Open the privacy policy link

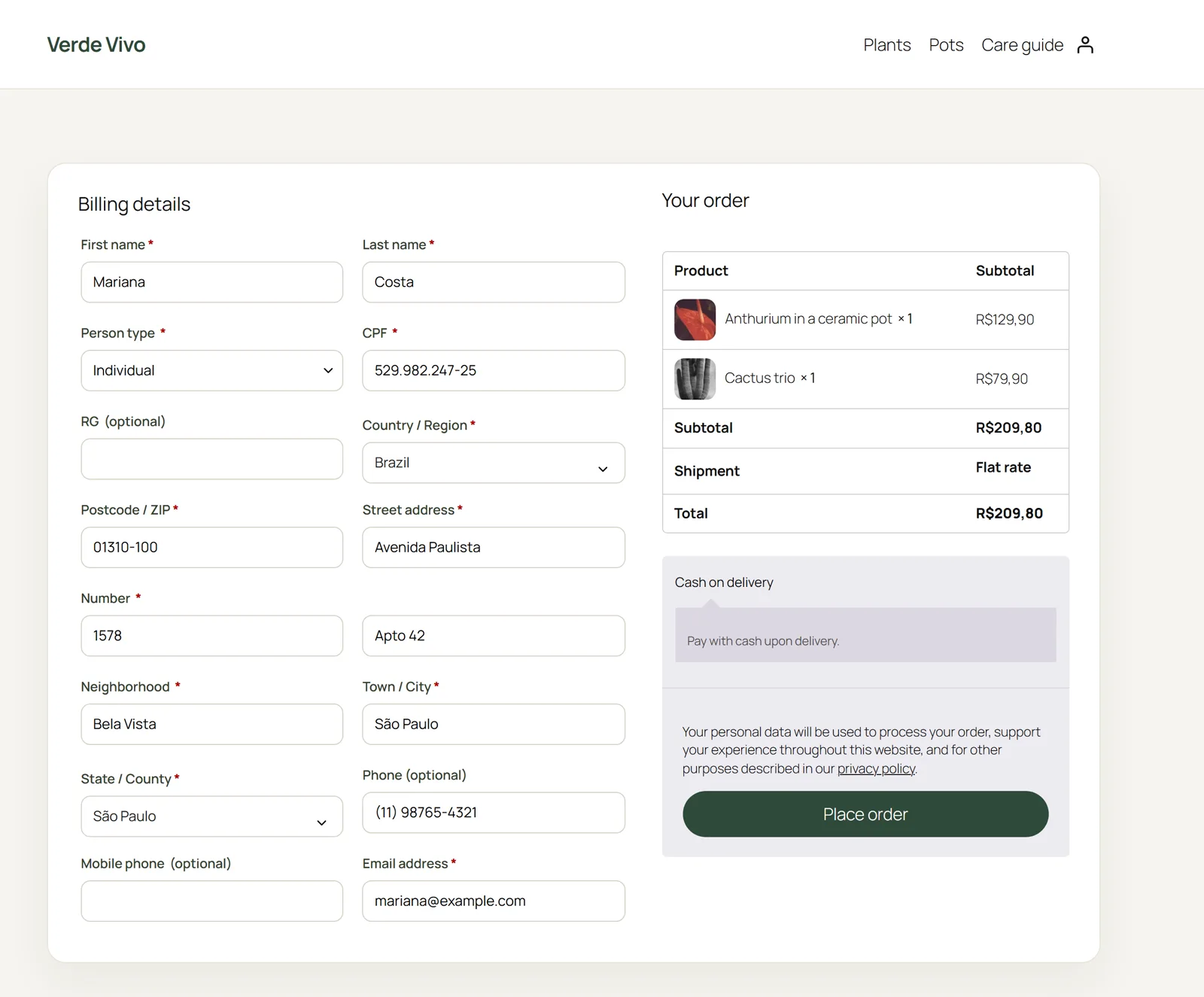(x=876, y=768)
